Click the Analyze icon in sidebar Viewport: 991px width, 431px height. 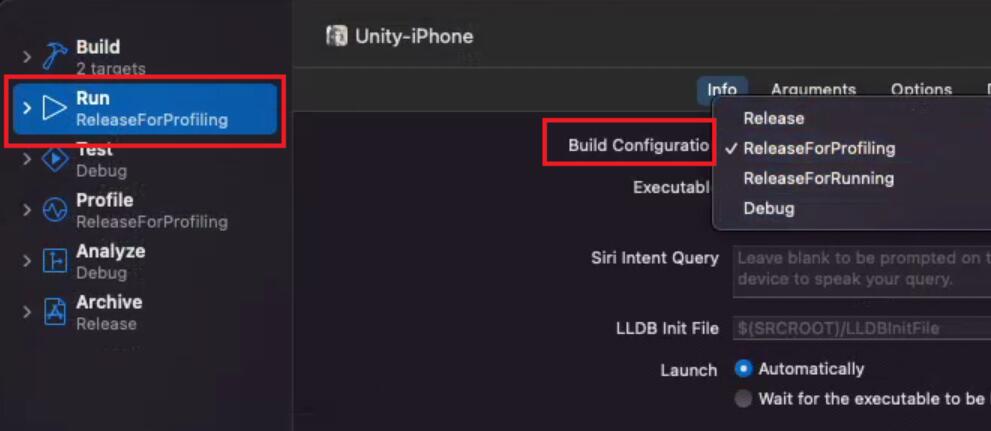coord(55,262)
